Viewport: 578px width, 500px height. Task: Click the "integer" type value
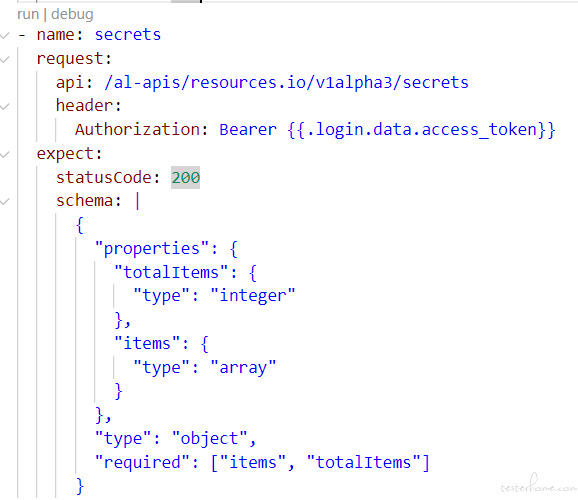(x=253, y=296)
